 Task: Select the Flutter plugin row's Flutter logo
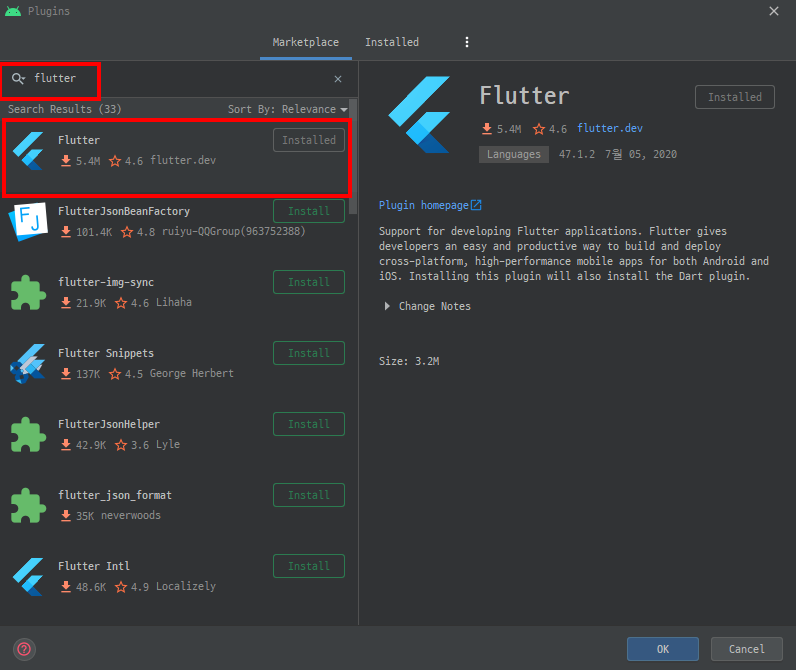(28, 151)
